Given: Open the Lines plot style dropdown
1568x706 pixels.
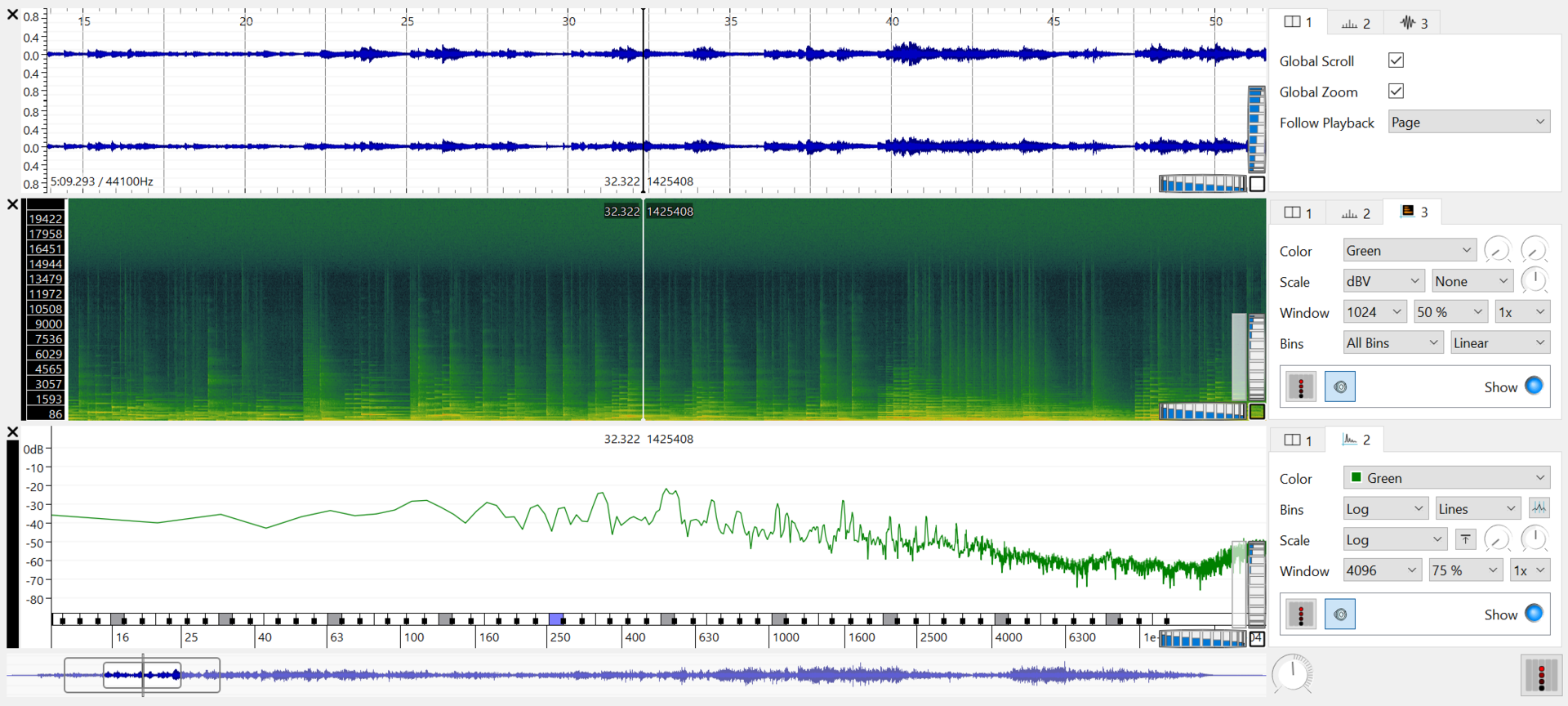Looking at the screenshot, I should tap(1478, 508).
